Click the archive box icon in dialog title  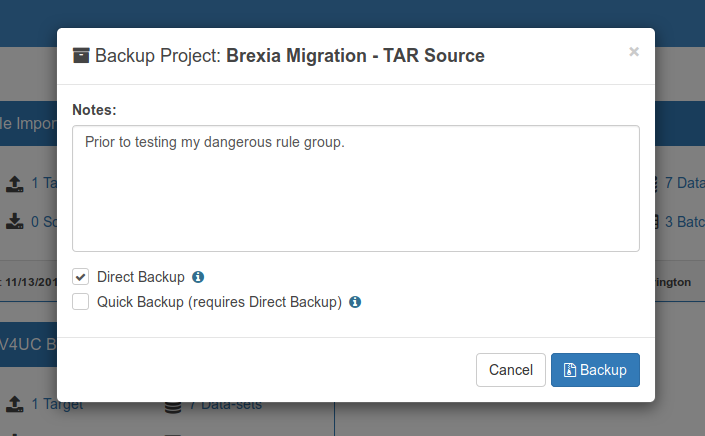point(81,56)
